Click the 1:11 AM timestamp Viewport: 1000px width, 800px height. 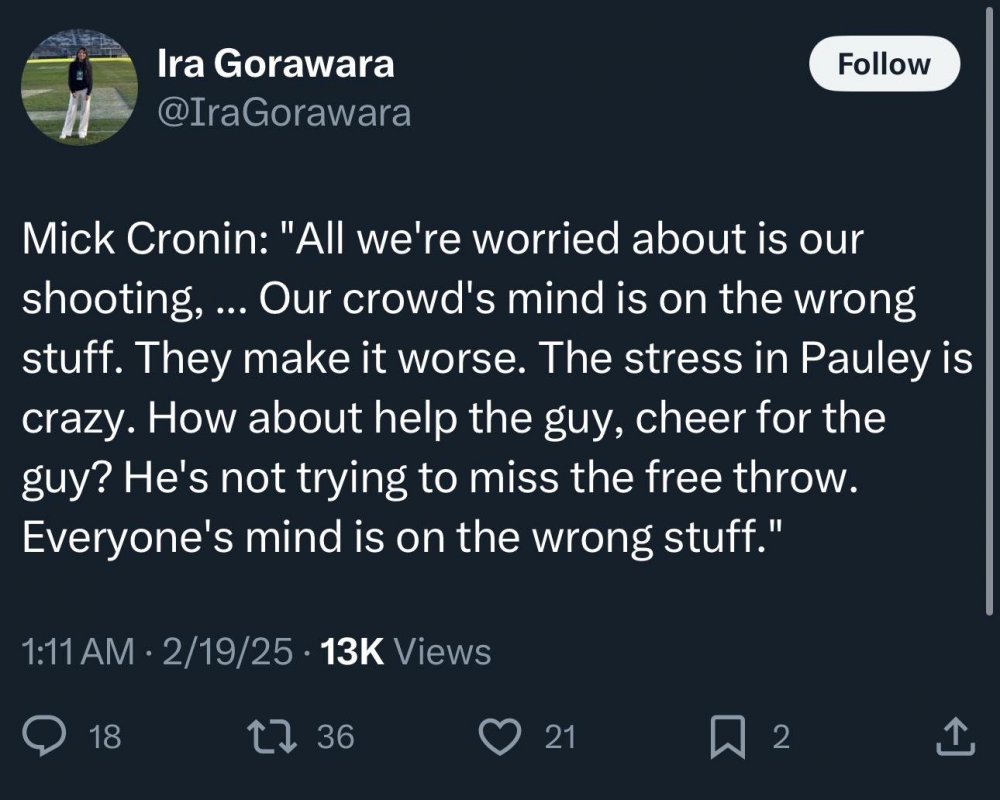coord(77,652)
